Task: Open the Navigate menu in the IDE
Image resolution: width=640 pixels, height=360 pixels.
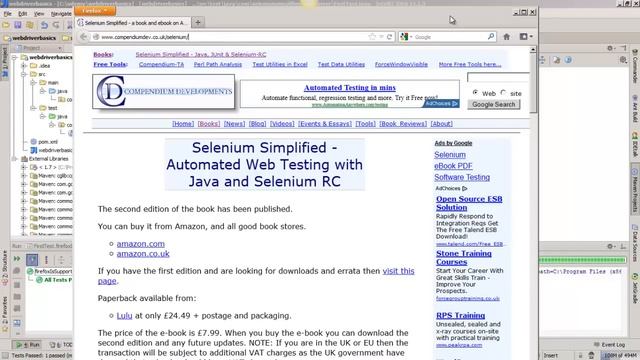Action: tap(61, 13)
